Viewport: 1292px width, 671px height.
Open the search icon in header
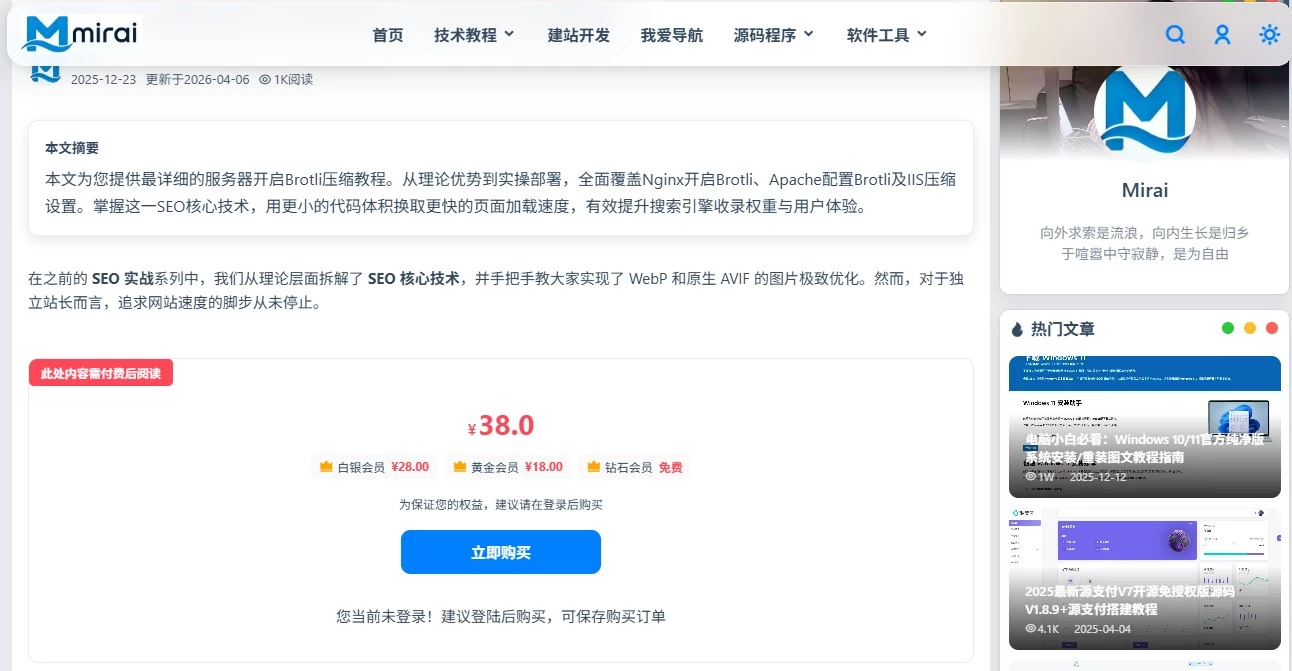[1175, 35]
